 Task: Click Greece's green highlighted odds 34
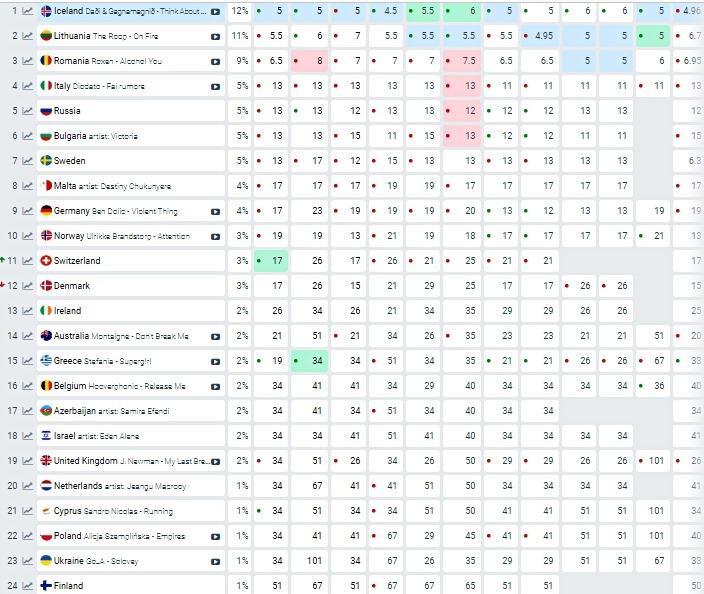click(310, 361)
